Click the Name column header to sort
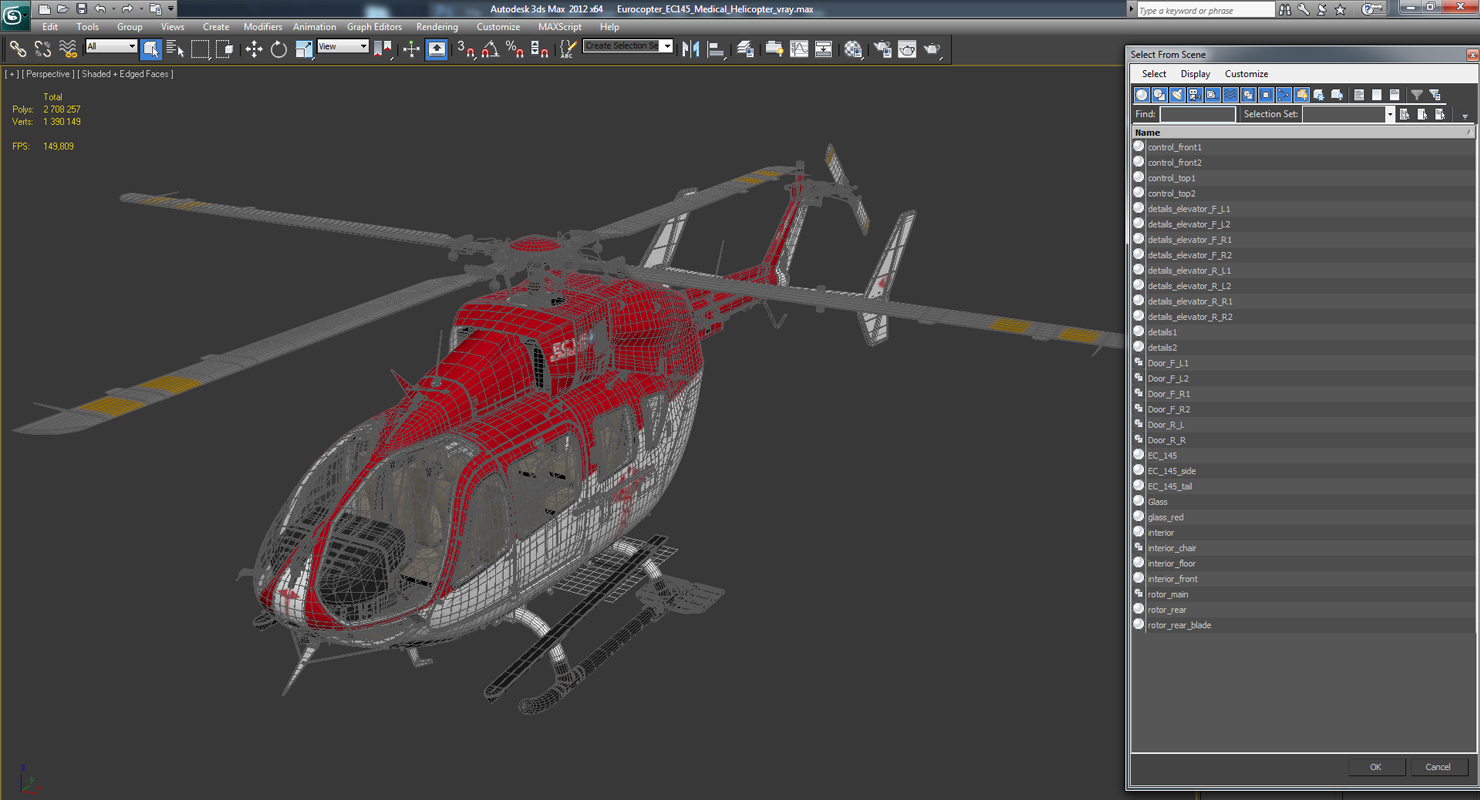 pyautogui.click(x=1302, y=132)
